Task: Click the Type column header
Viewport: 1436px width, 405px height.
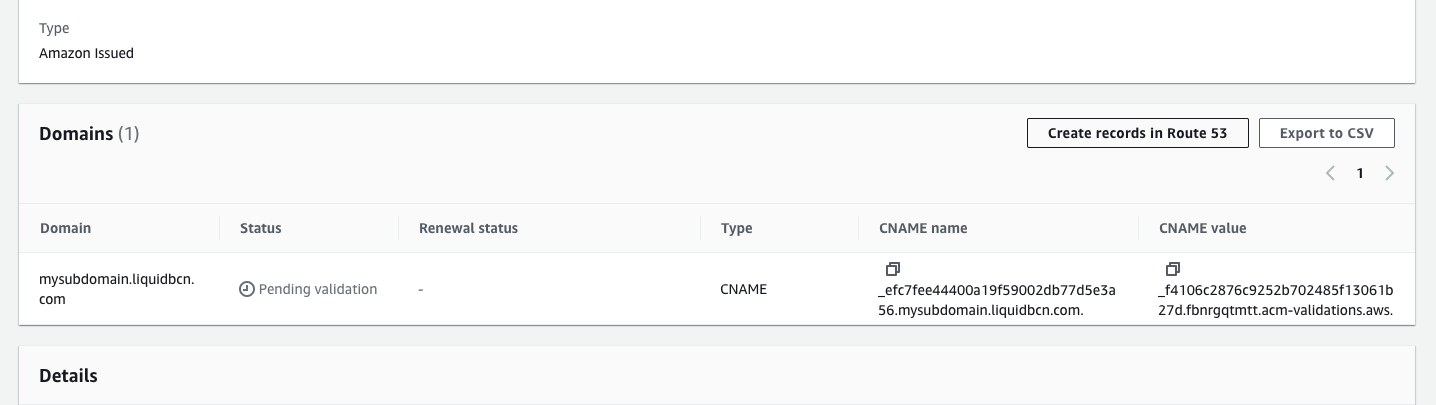Action: 736,228
